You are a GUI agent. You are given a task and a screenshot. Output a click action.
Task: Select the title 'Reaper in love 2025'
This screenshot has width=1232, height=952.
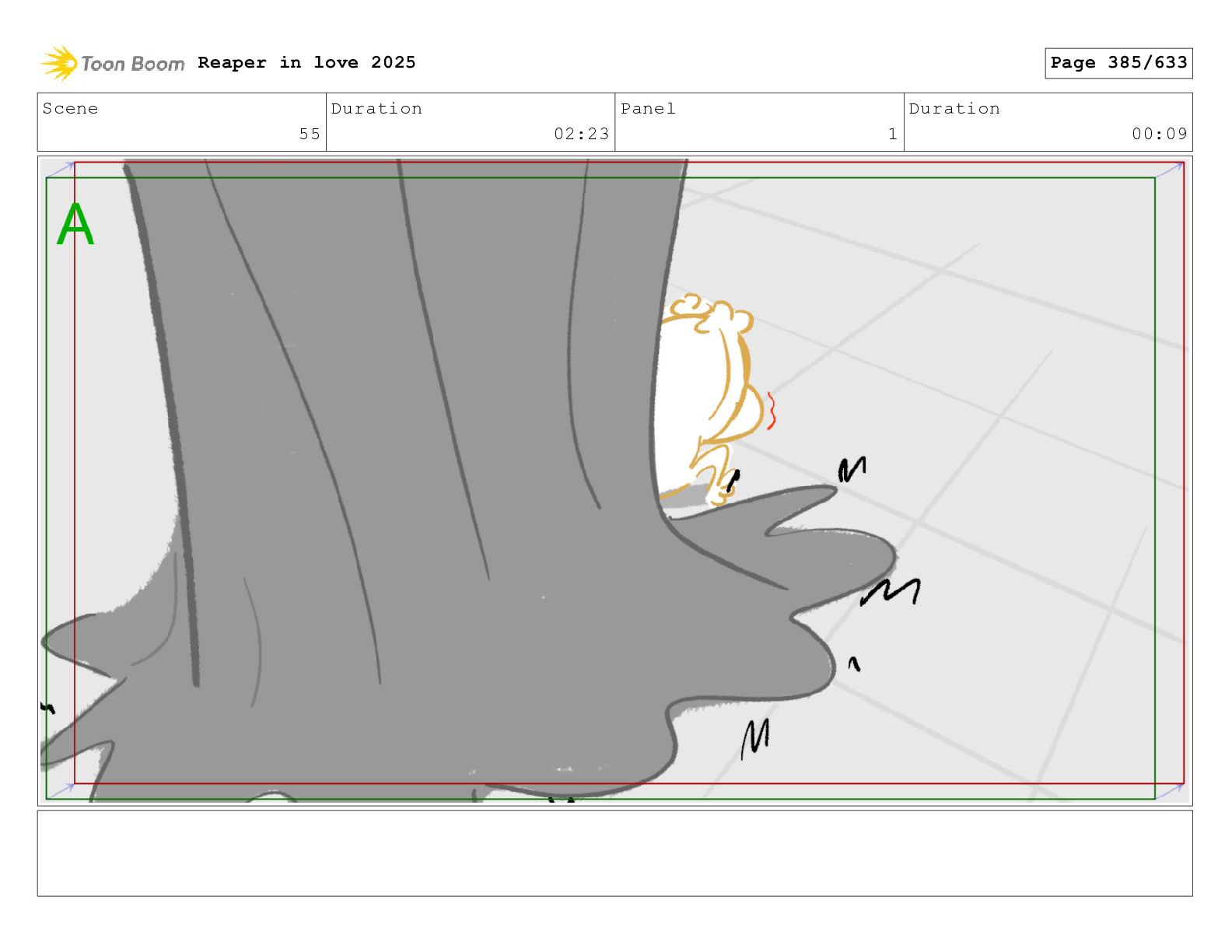coord(306,62)
